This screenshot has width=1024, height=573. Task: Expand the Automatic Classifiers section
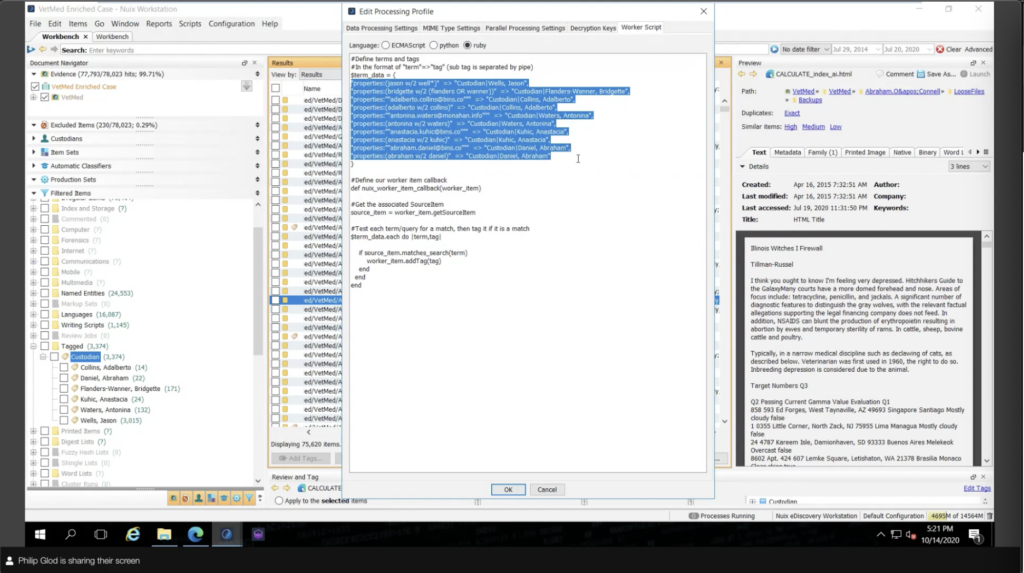(x=34, y=166)
